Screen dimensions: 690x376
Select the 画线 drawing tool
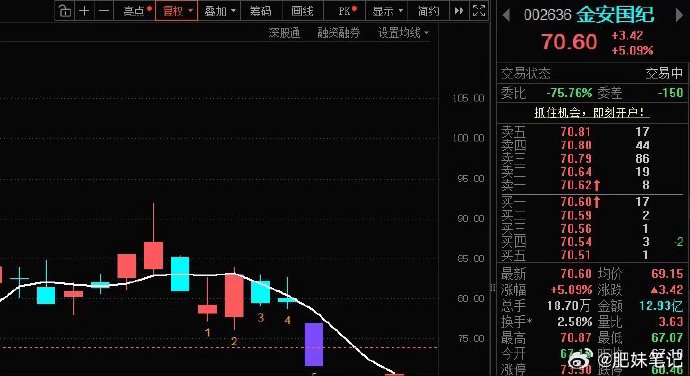pyautogui.click(x=302, y=11)
